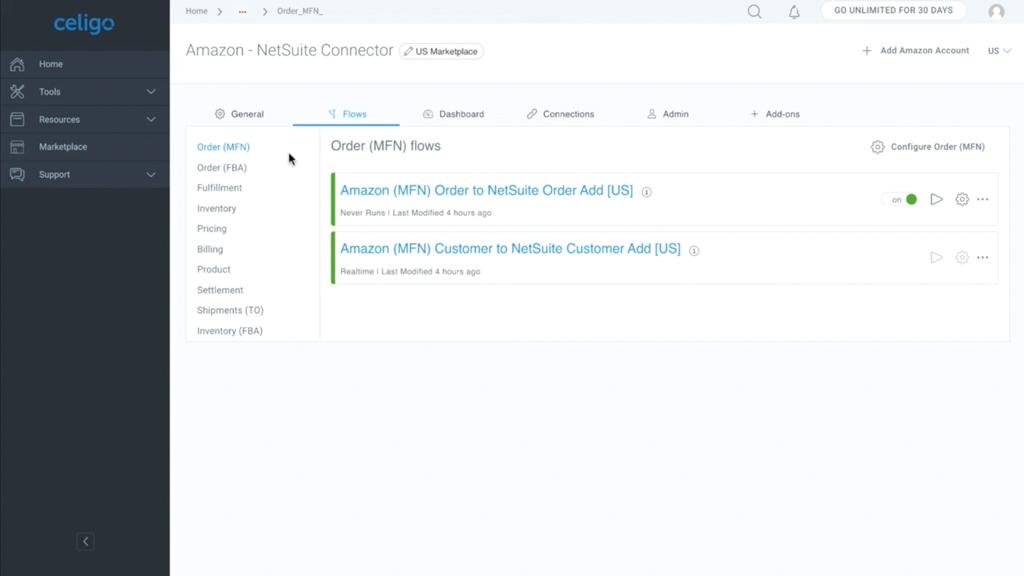1024x576 pixels.
Task: Open Amazon (MFN) Customer to NetSuite Customer Add flow
Action: [x=510, y=249]
